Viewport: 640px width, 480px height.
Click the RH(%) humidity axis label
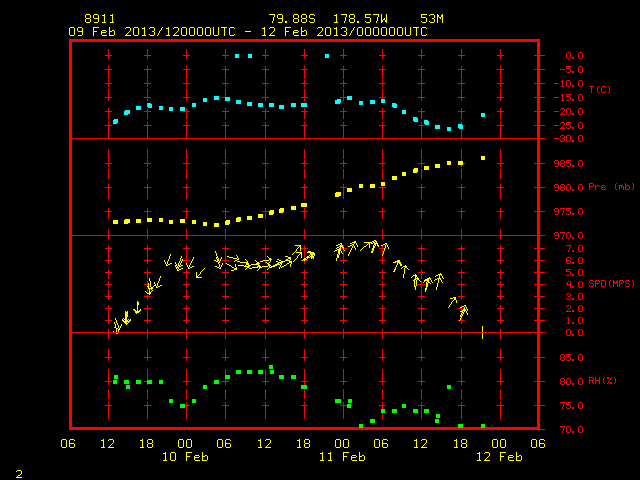602,381
